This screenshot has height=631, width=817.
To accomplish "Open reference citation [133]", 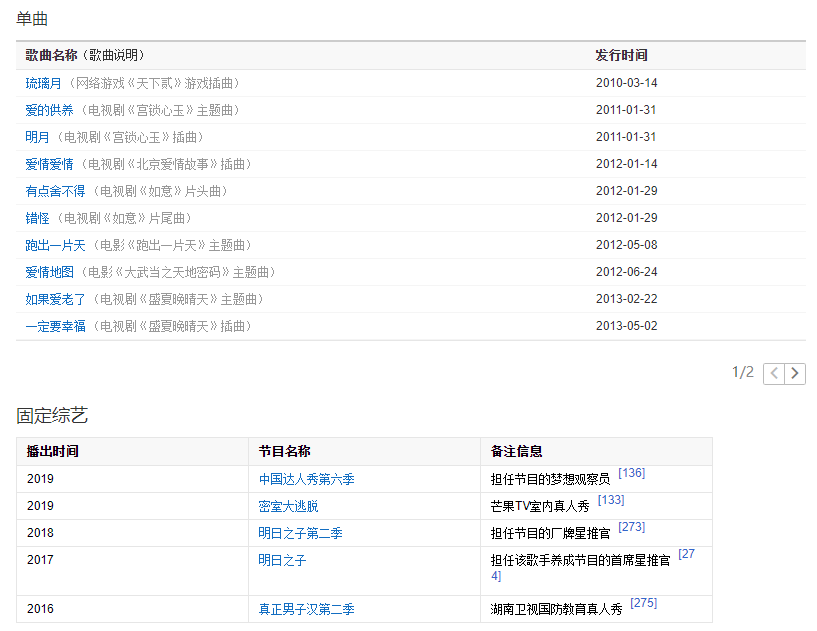I will (x=610, y=500).
